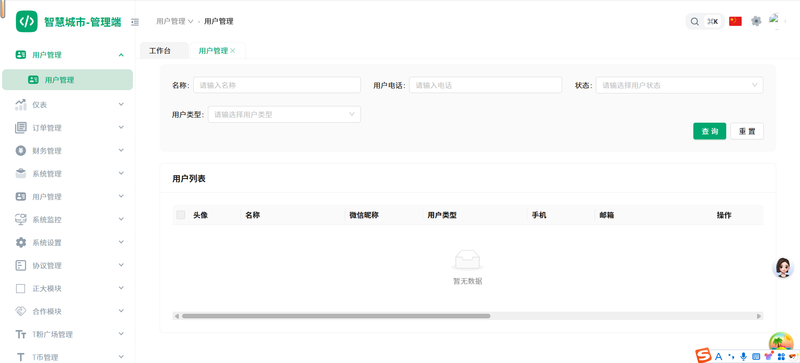The height and width of the screenshot is (363, 800).
Task: Open settings with the header gear icon
Action: click(x=756, y=21)
